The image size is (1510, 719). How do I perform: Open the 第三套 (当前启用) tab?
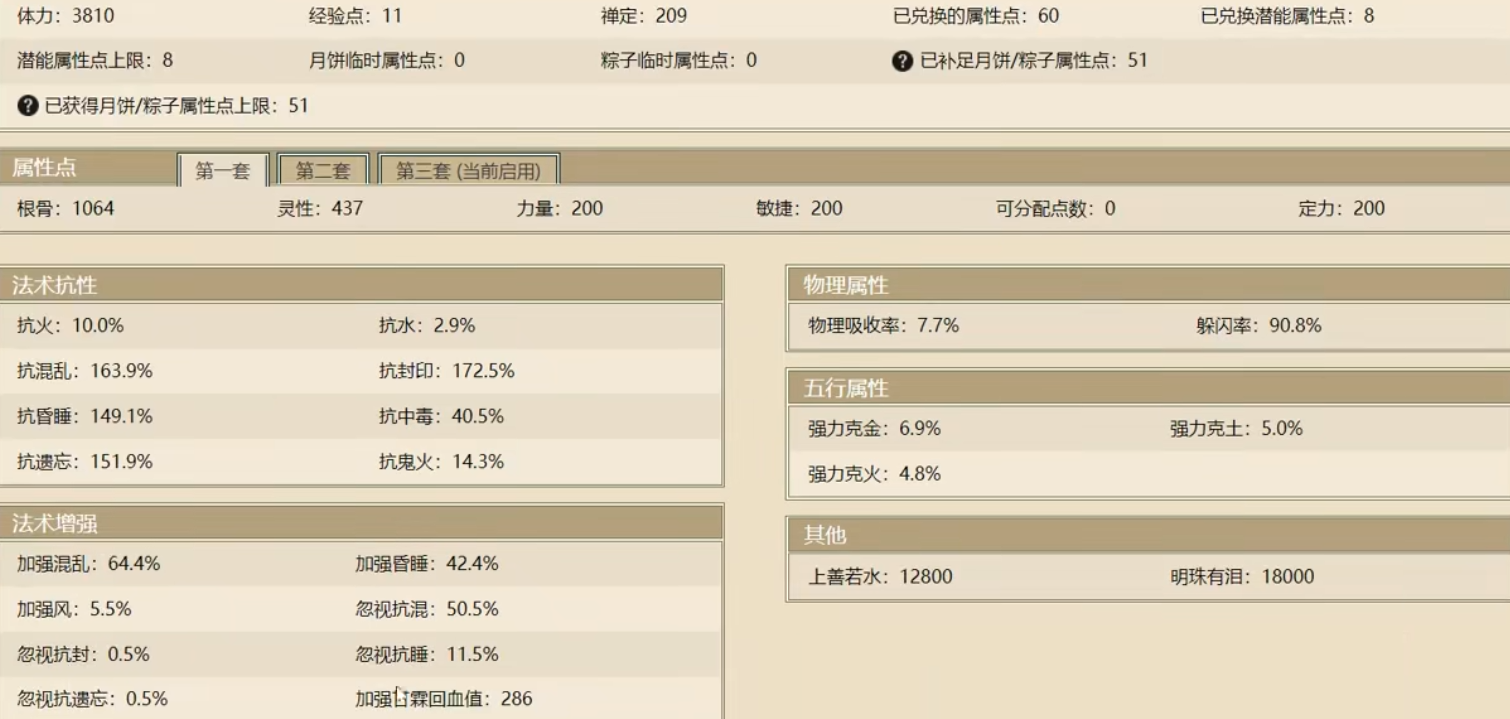468,171
